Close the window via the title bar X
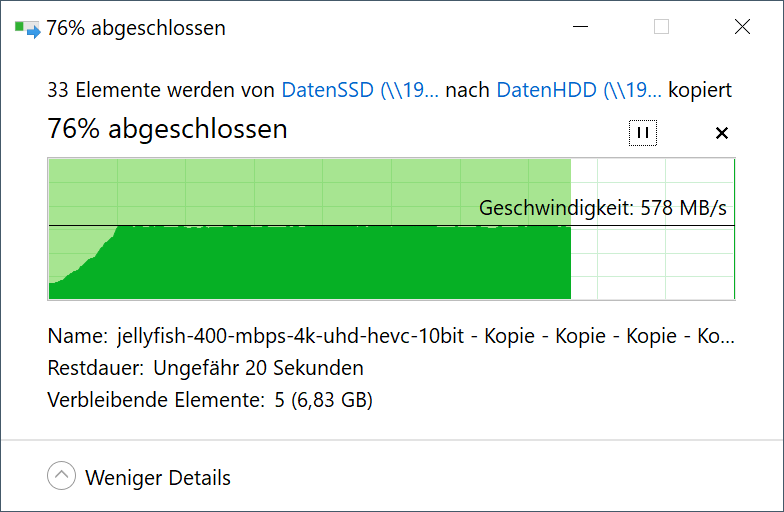The image size is (784, 512). pos(742,28)
